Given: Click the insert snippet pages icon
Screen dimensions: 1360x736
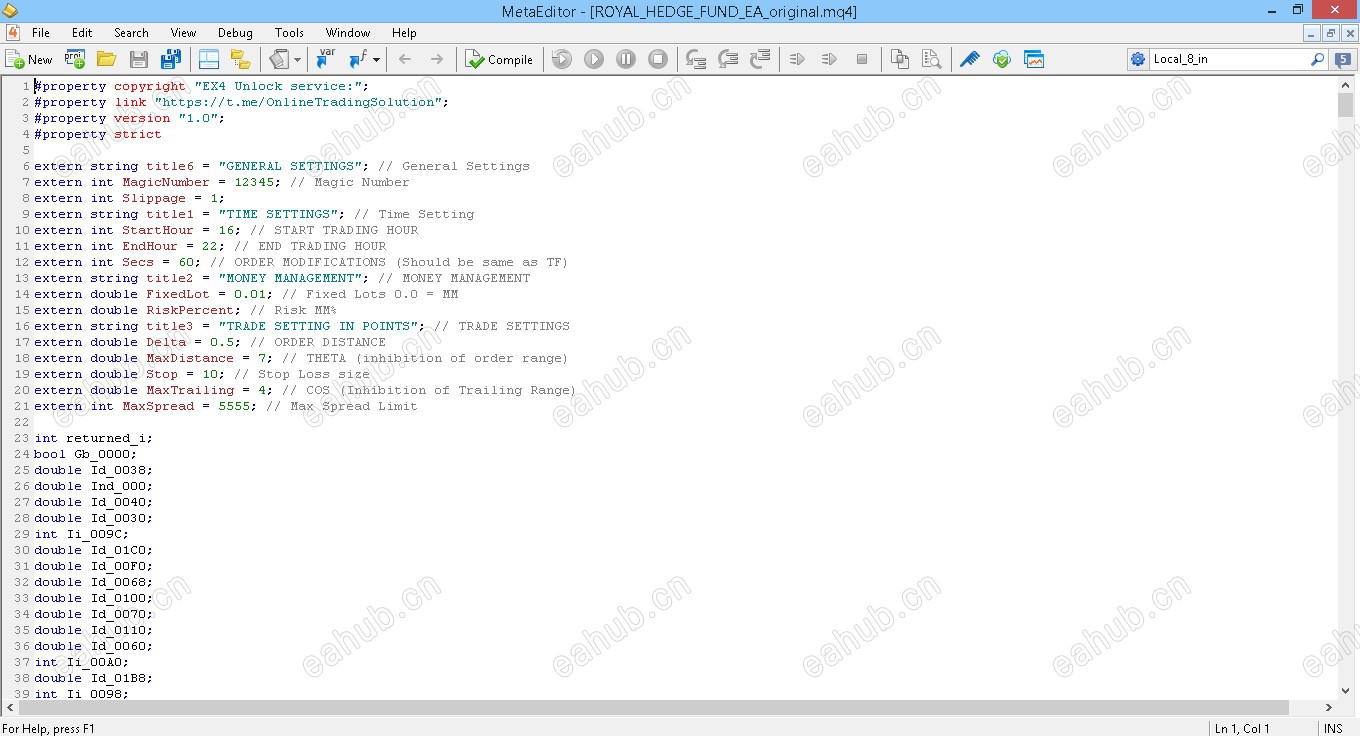Looking at the screenshot, I should coord(279,59).
